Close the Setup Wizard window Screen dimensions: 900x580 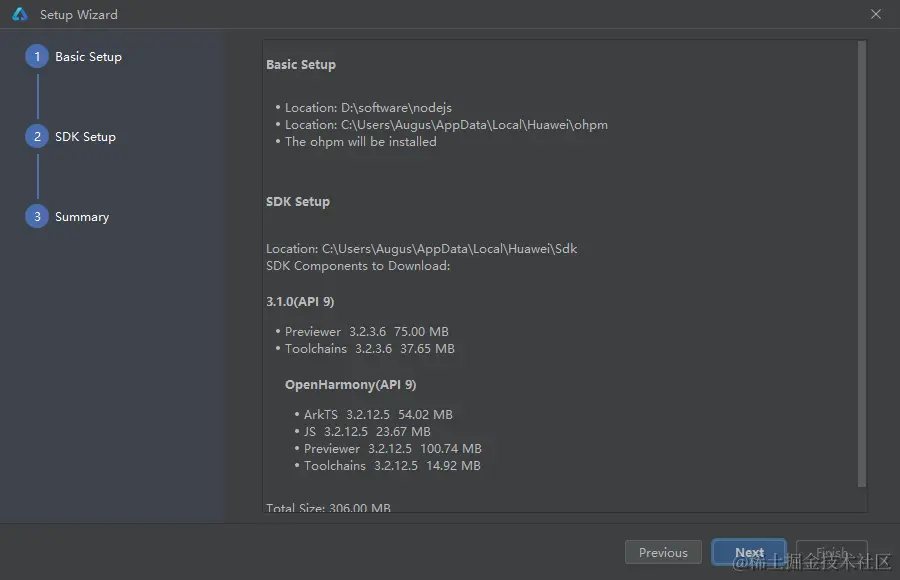click(x=875, y=14)
